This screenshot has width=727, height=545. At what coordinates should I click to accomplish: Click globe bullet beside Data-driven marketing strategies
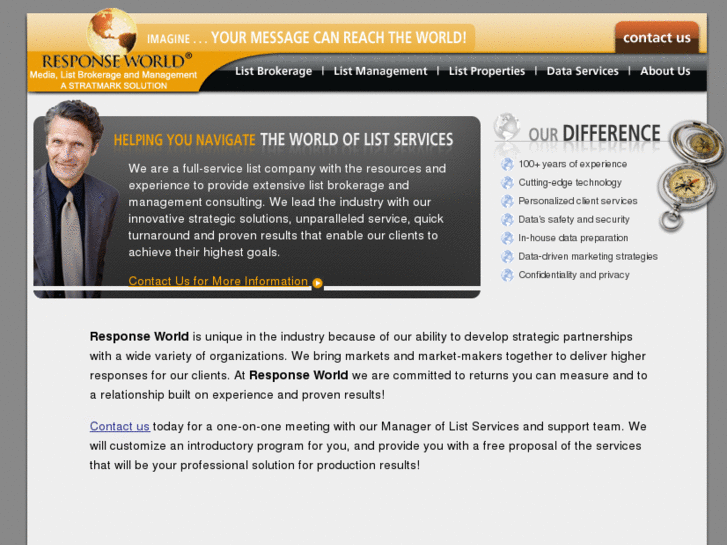pos(507,256)
